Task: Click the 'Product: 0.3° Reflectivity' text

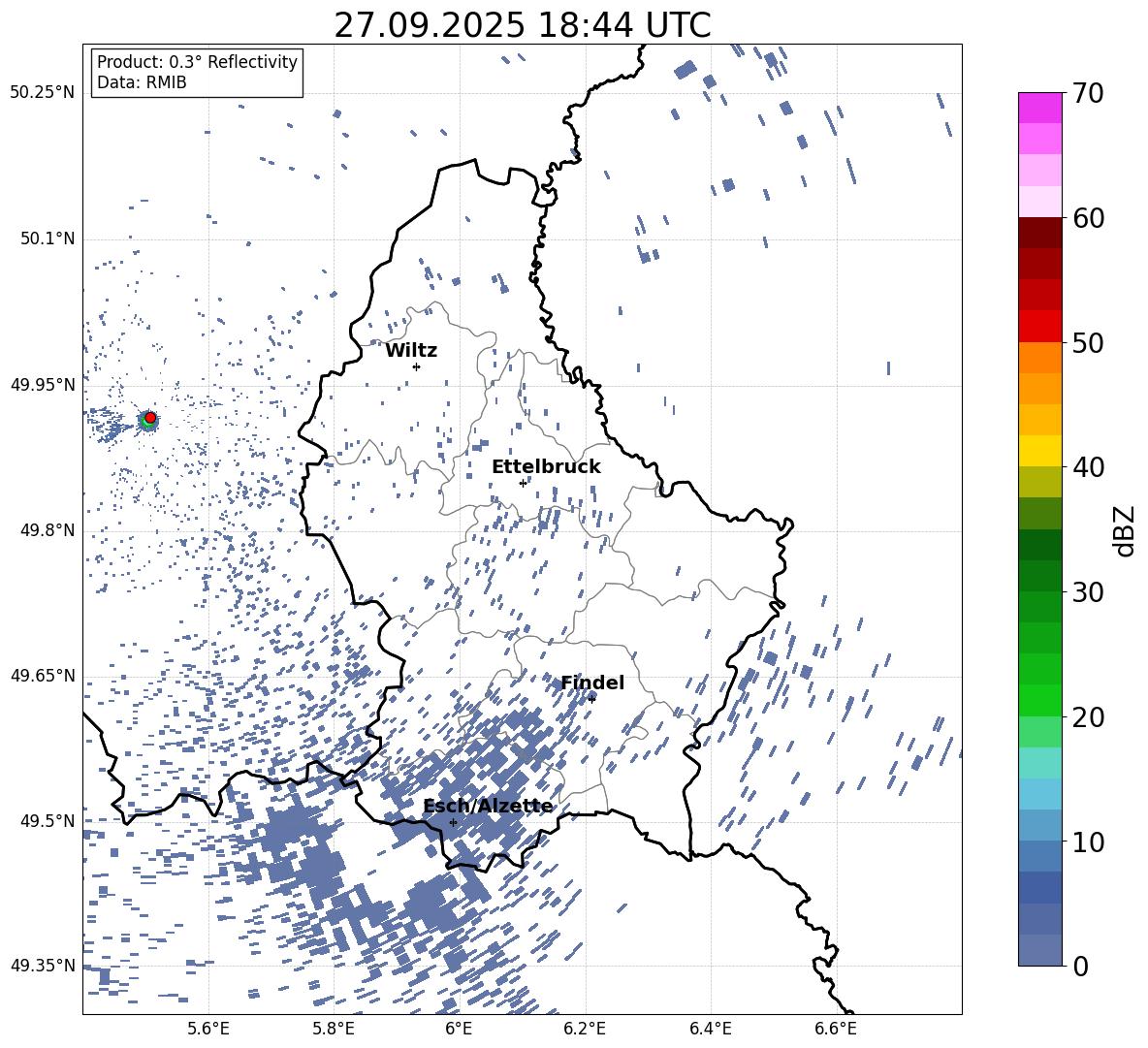Action: coord(197,62)
